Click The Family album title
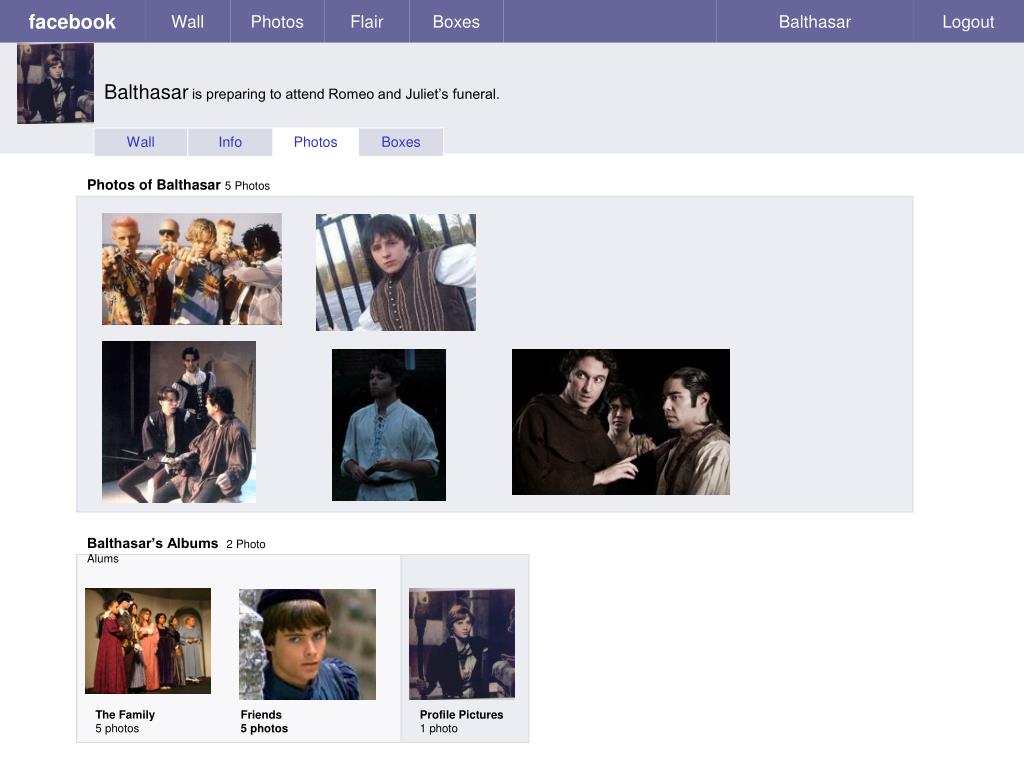The height and width of the screenshot is (768, 1024). tap(125, 714)
